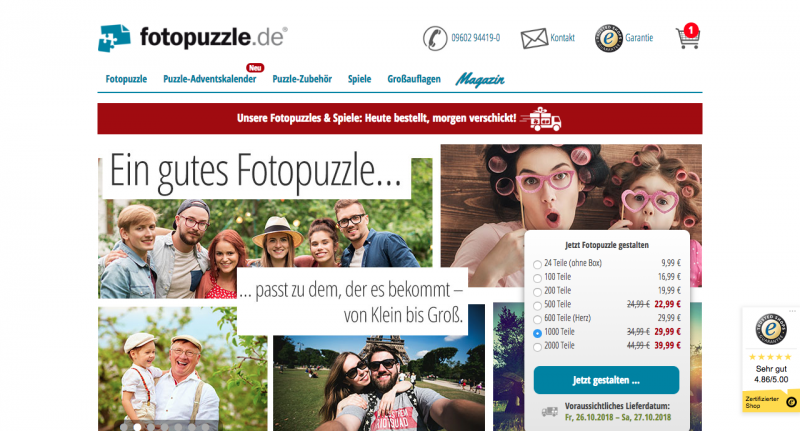Click the envelope Kontakt icon
This screenshot has width=800, height=431.
pos(534,38)
